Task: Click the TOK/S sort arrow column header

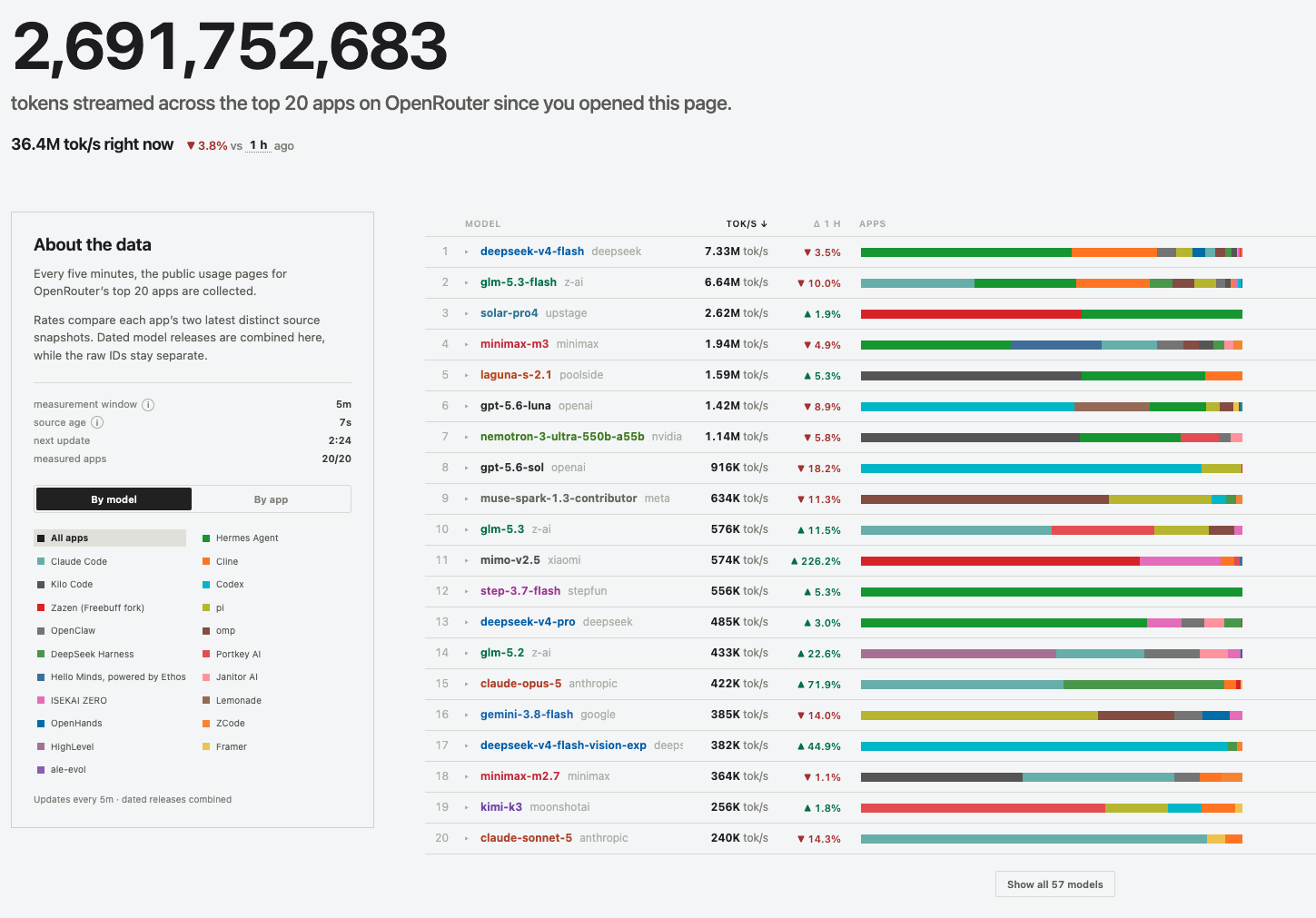Action: (747, 224)
